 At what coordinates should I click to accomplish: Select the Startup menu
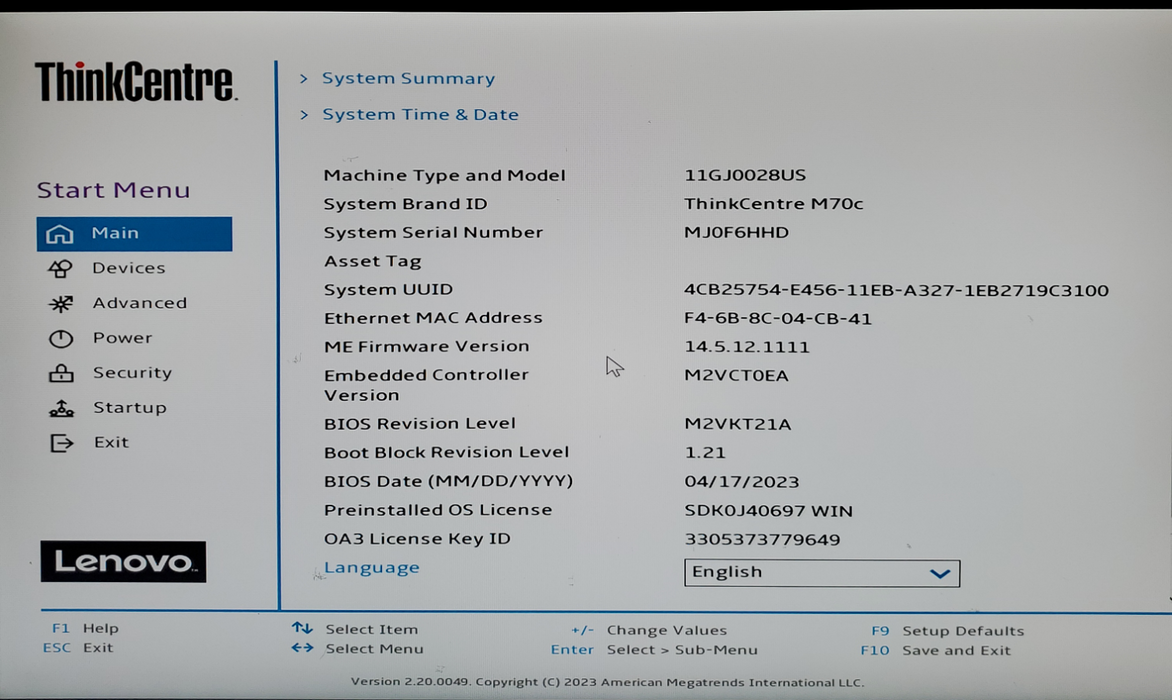129,408
